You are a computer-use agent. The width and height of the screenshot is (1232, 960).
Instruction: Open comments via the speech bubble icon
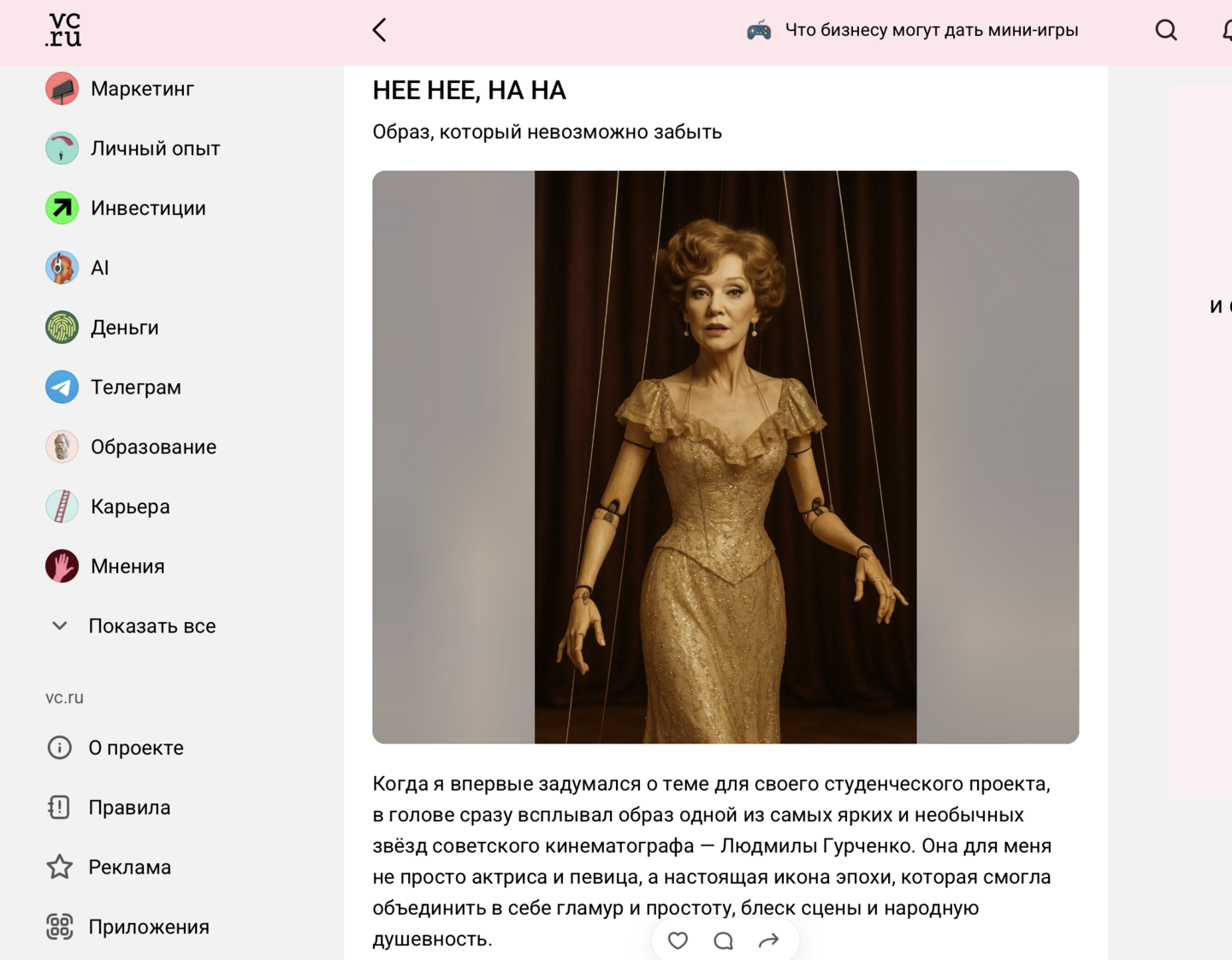point(724,940)
